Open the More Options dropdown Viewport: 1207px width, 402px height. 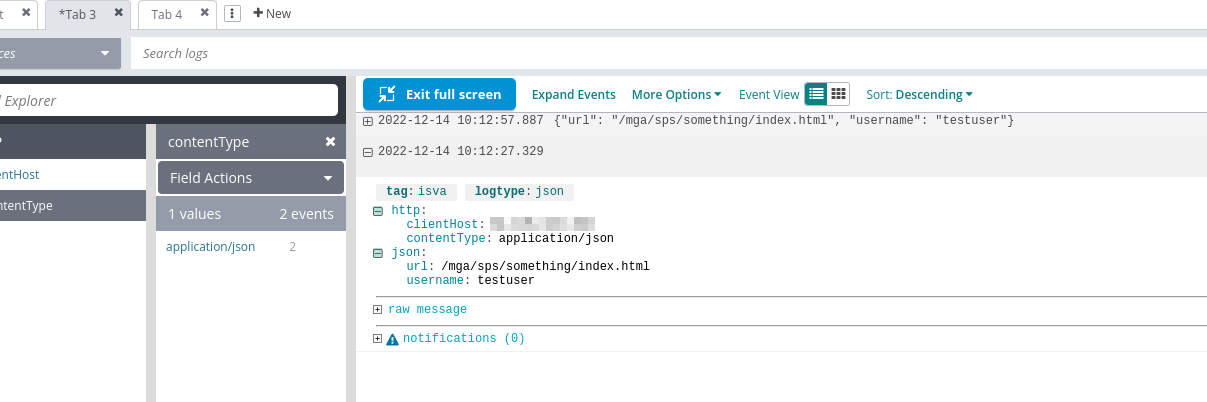(x=676, y=95)
